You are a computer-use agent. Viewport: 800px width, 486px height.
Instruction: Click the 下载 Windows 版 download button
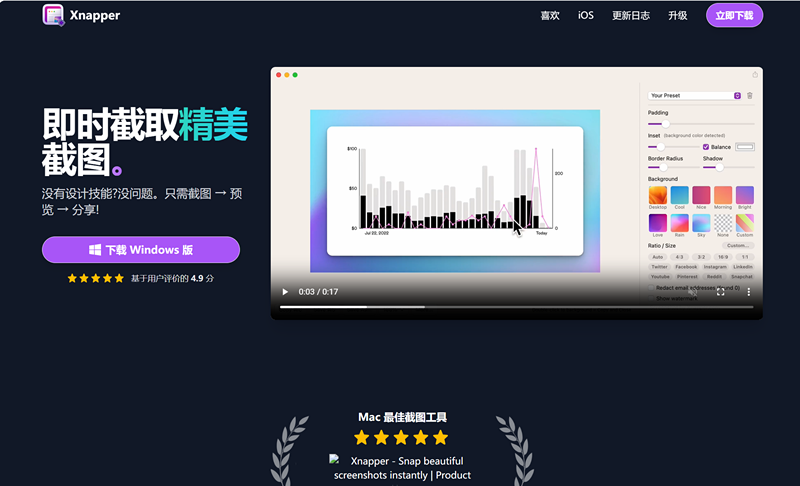tap(141, 250)
